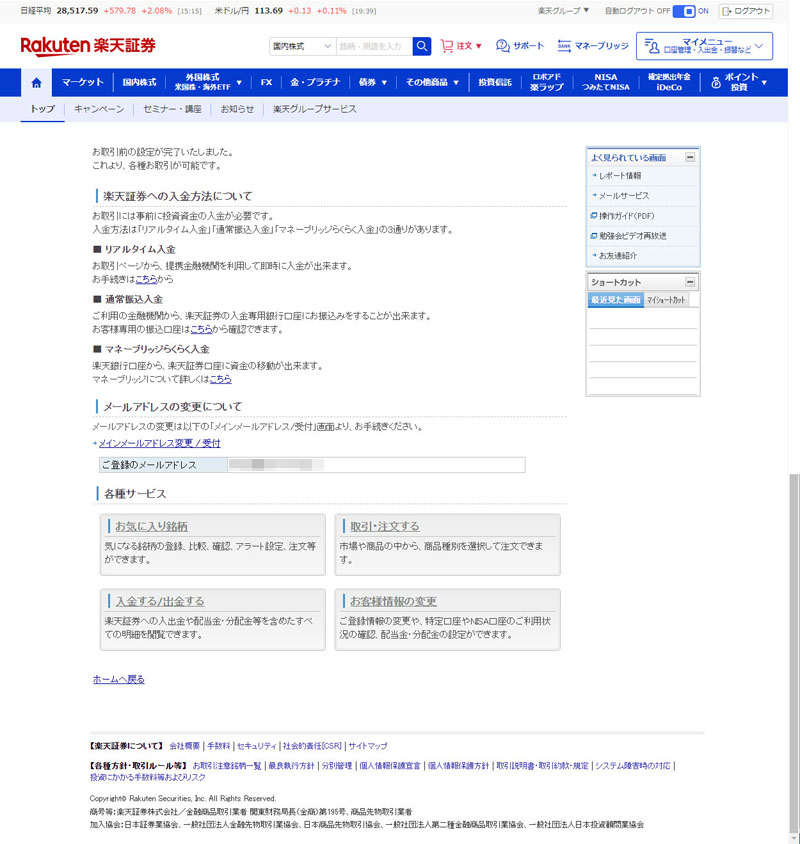Select the キャンペーン sub-navigation tab
Image resolution: width=800 pixels, height=844 pixels.
[99, 109]
